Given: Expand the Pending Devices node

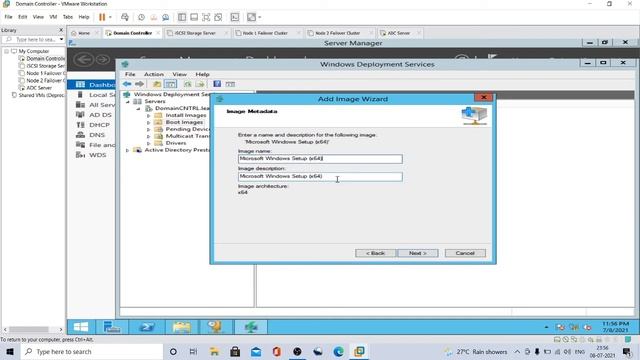Looking at the screenshot, I should pyautogui.click(x=149, y=129).
